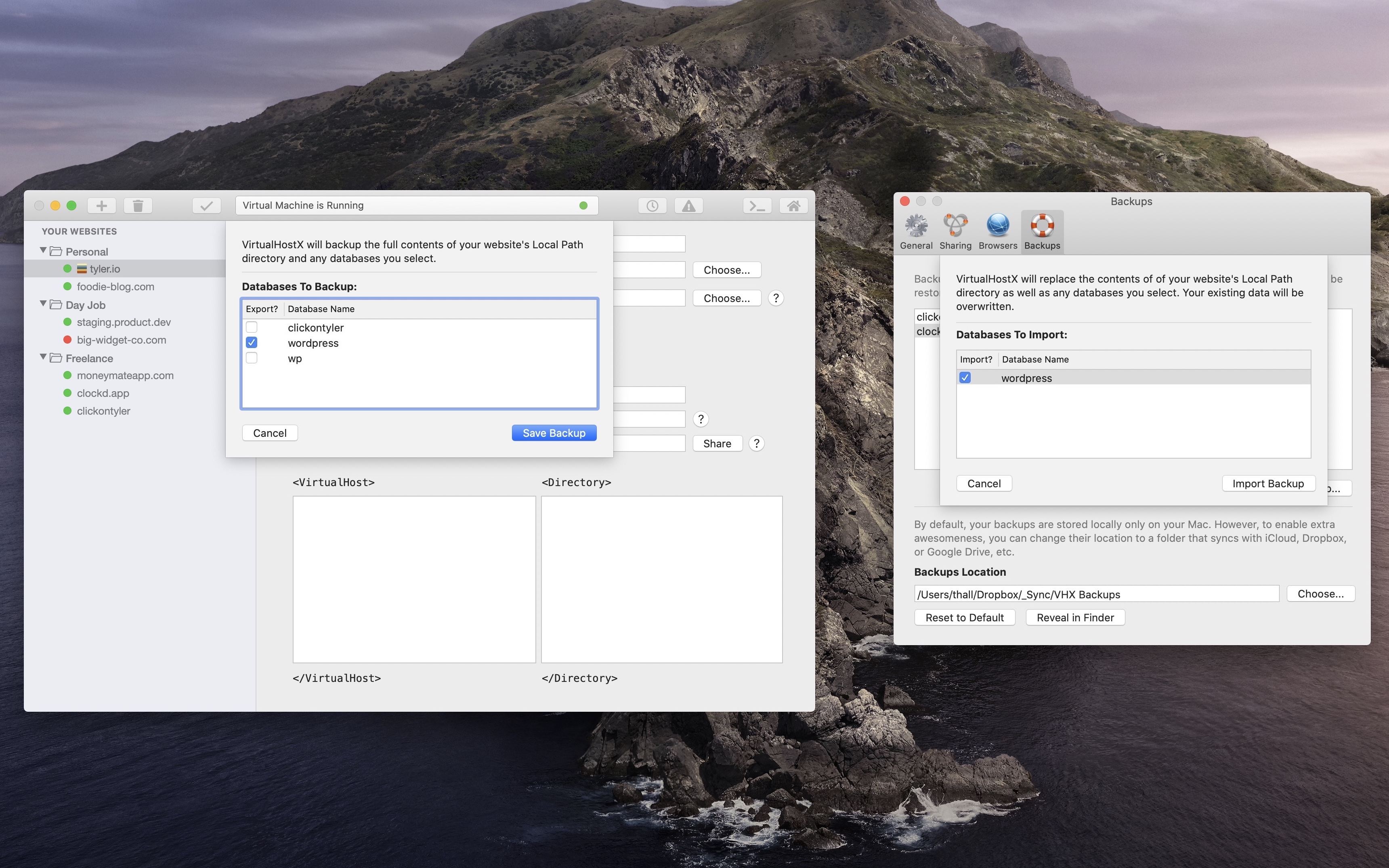Enable Import checkbox for wordpress database

pos(965,377)
